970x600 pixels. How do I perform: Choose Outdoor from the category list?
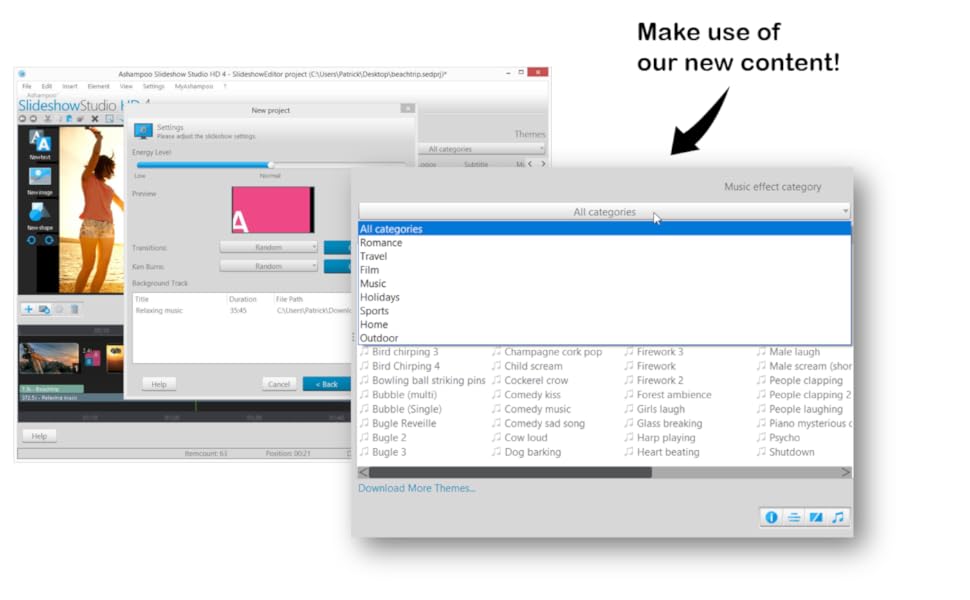pos(604,338)
